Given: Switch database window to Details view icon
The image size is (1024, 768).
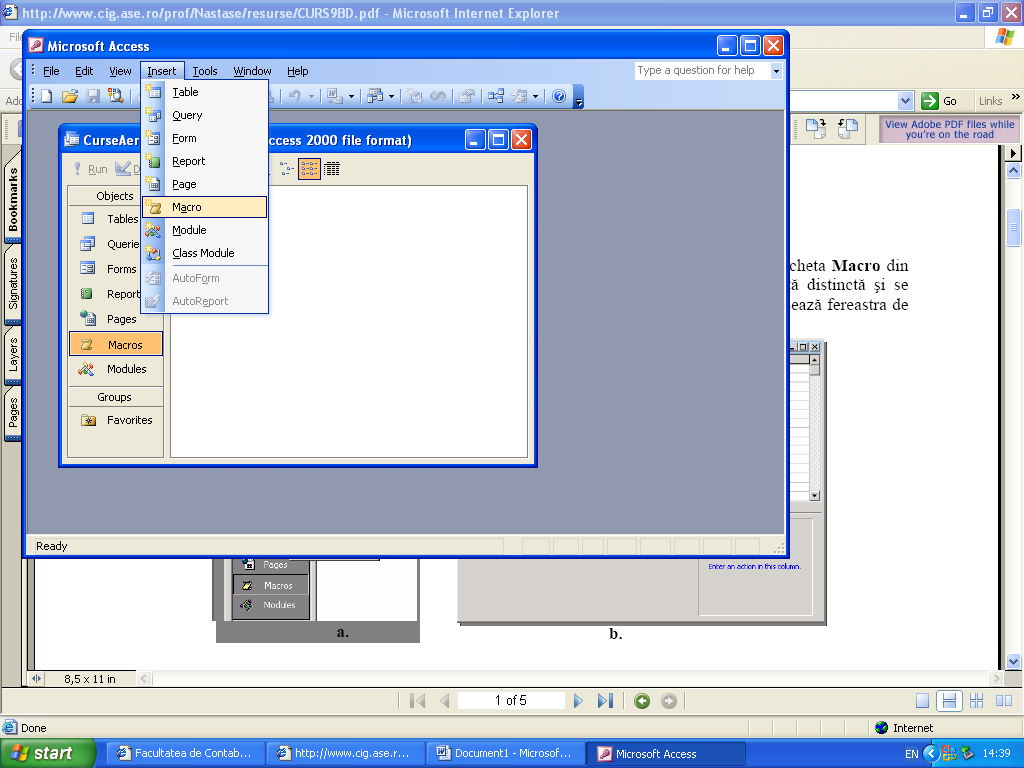Looking at the screenshot, I should tap(332, 169).
